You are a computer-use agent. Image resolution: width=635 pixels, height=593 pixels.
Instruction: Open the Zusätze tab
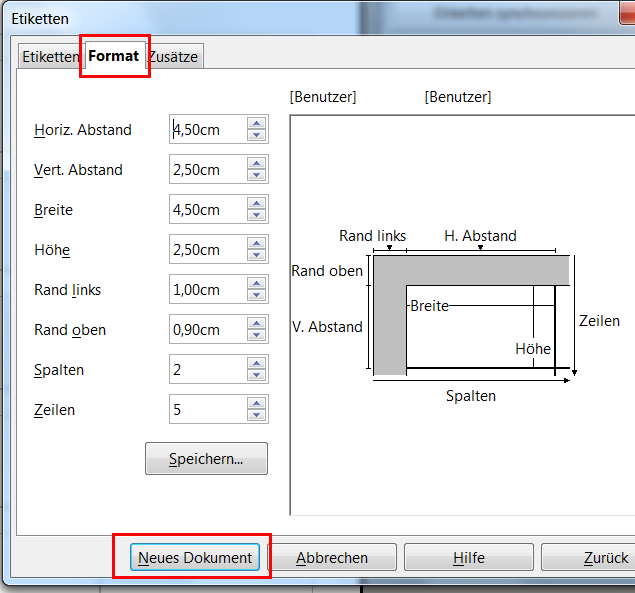[x=175, y=57]
